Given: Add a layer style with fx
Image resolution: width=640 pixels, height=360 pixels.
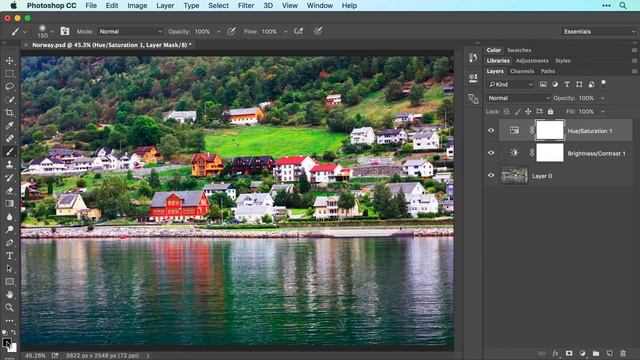Looking at the screenshot, I should pyautogui.click(x=555, y=353).
